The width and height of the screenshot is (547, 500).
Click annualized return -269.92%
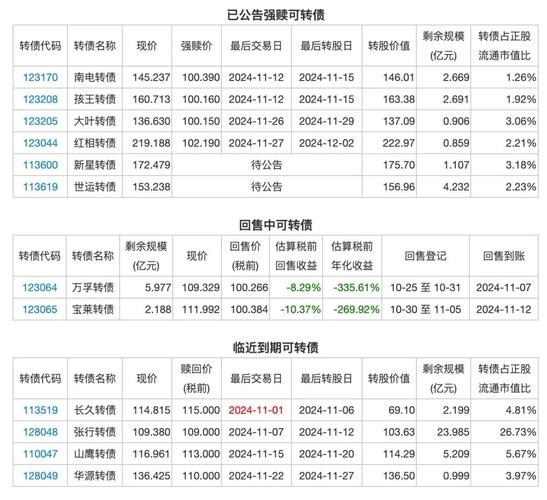tap(356, 309)
